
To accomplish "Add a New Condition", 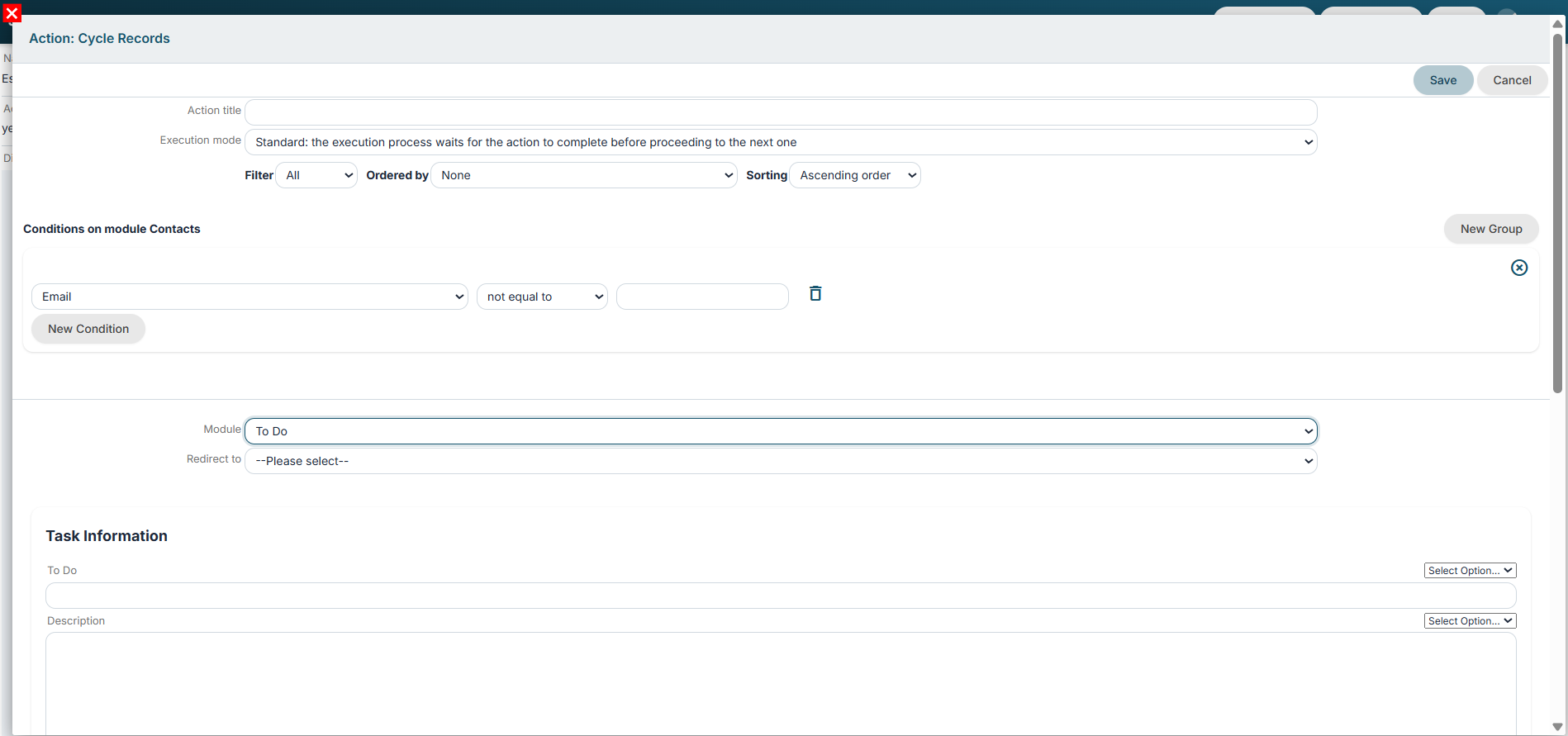I will coord(88,329).
